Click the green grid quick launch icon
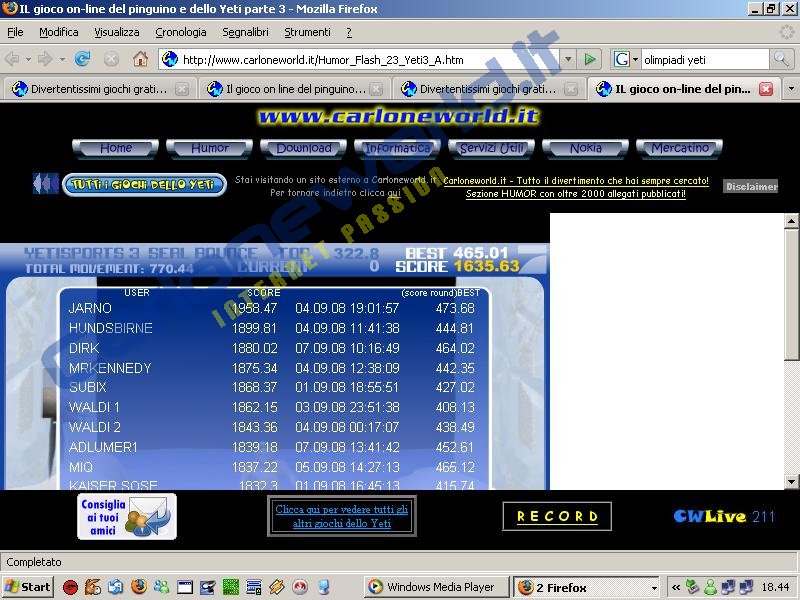This screenshot has width=800, height=600. point(231,587)
